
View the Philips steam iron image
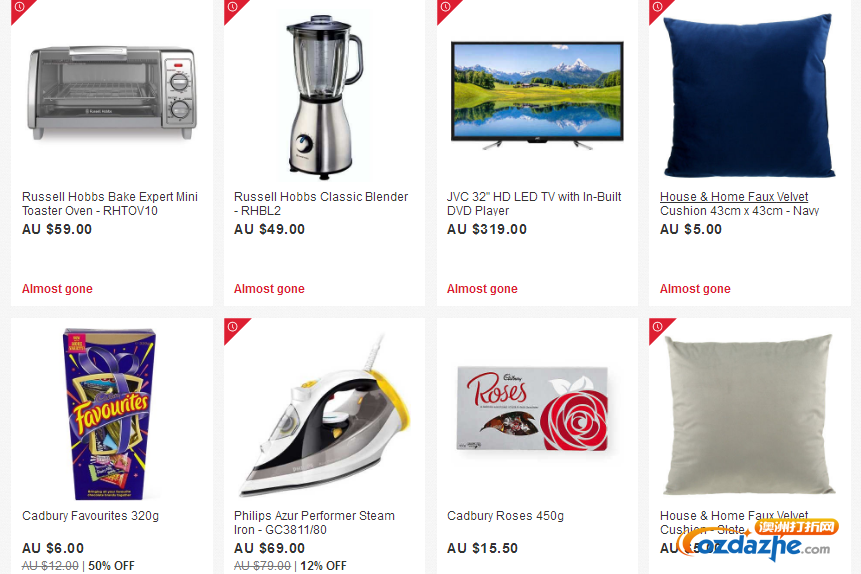click(x=326, y=415)
